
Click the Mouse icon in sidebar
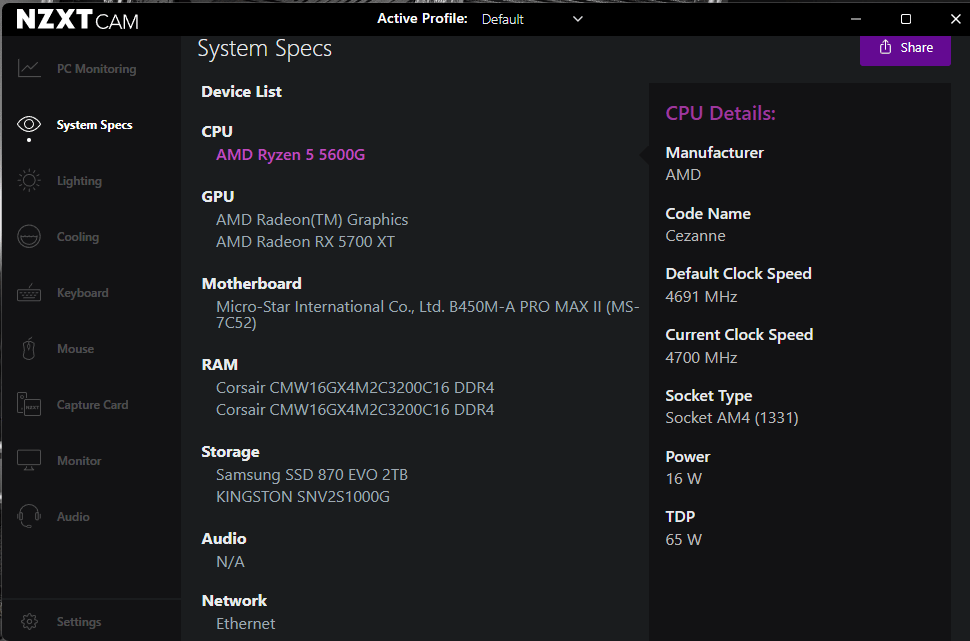[x=29, y=349]
